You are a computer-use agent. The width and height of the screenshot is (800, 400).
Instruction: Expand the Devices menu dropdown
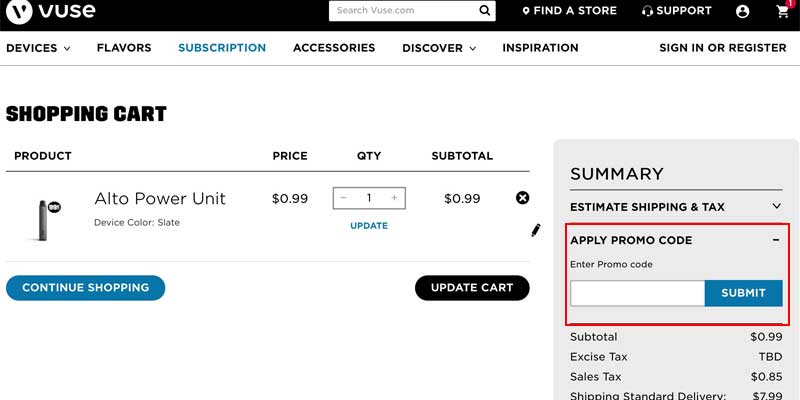pyautogui.click(x=38, y=48)
